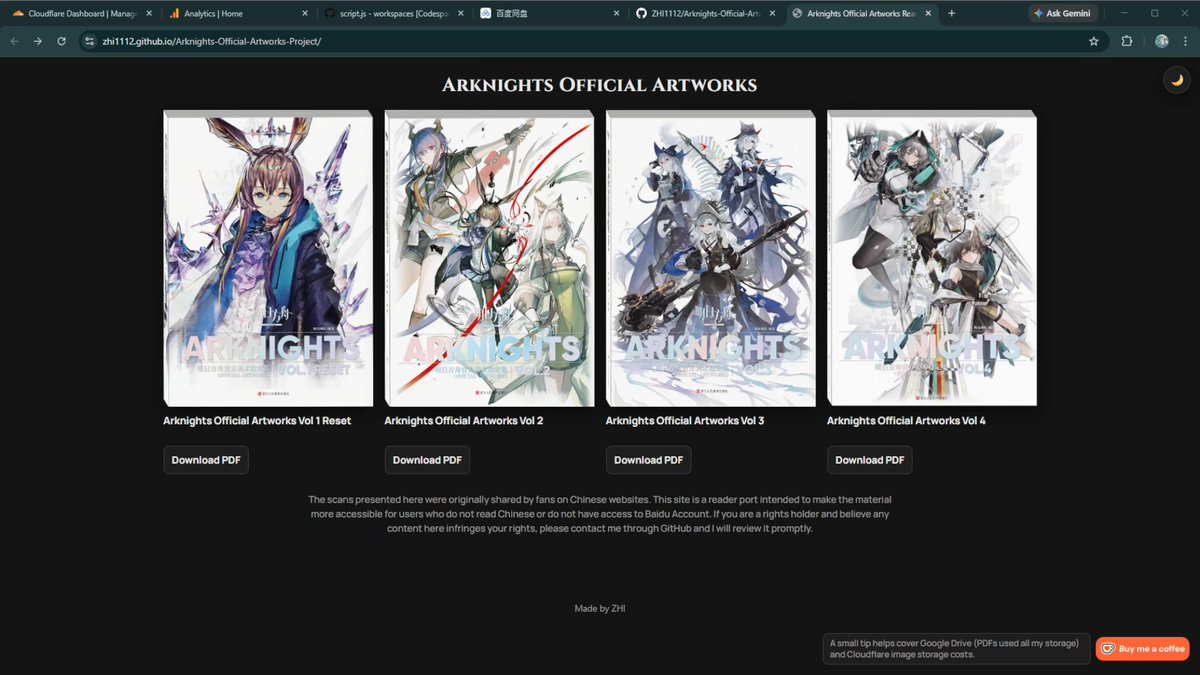The image size is (1200, 675).
Task: Open the Chrome profile avatar
Action: (1161, 41)
